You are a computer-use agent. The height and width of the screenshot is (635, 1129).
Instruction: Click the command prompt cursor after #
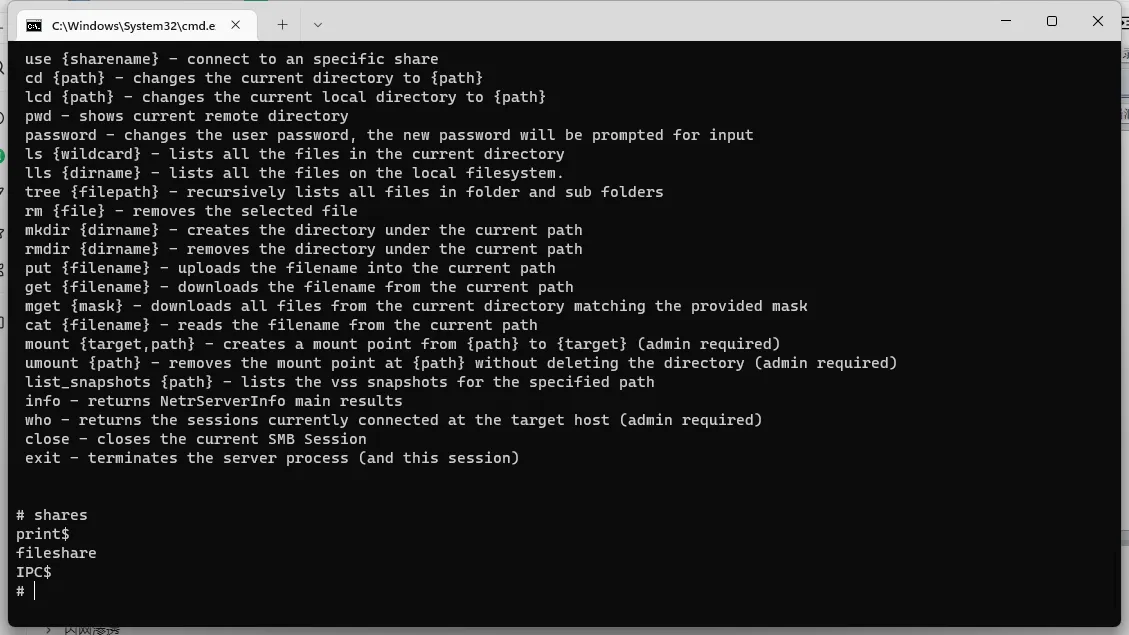(34, 591)
